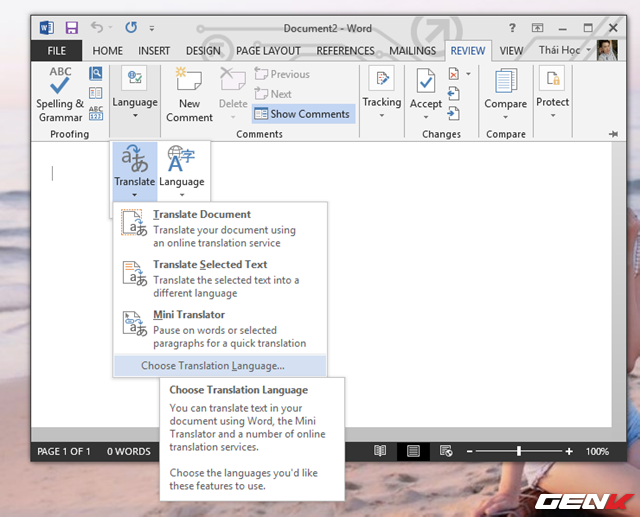Switch to the PAGE LAYOUT tab
This screenshot has height=517, width=640.
click(x=268, y=51)
